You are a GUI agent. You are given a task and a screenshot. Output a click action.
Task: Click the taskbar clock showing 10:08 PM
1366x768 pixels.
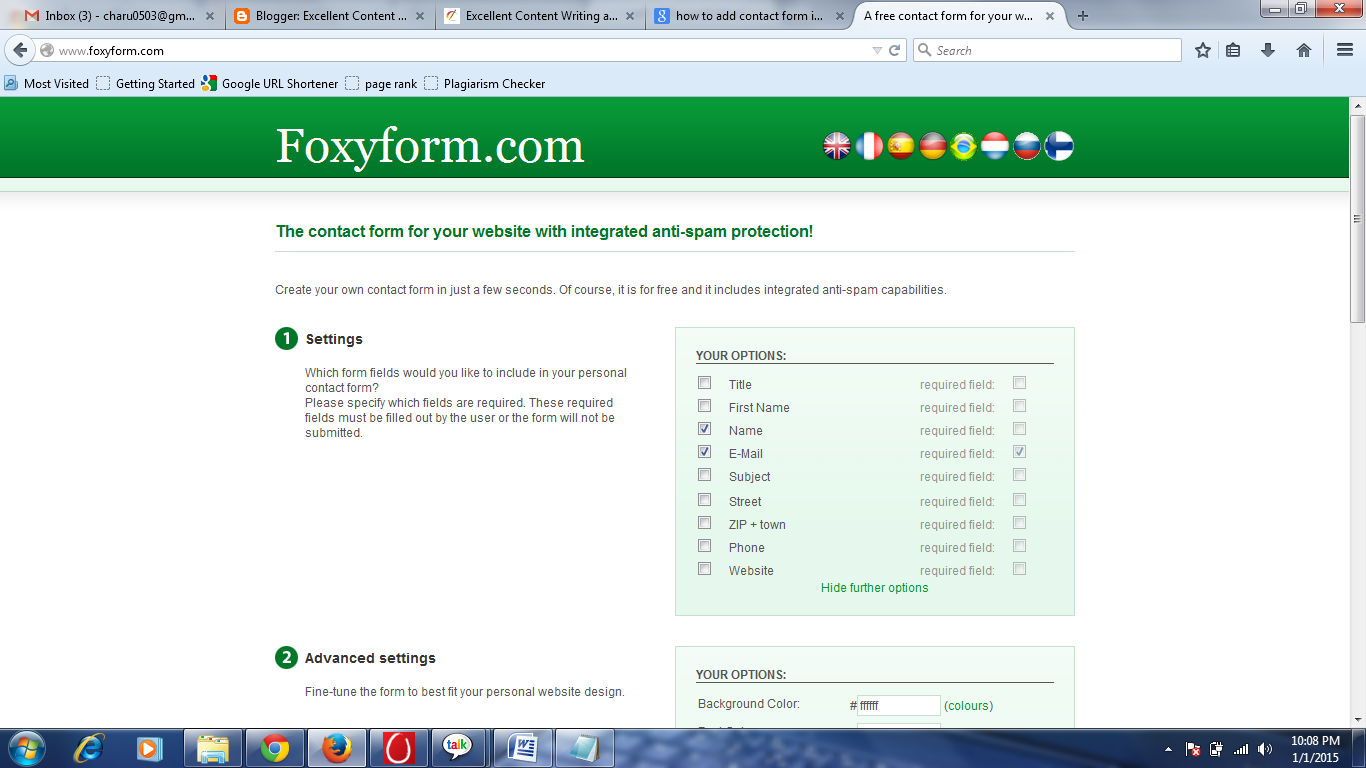point(1314,749)
